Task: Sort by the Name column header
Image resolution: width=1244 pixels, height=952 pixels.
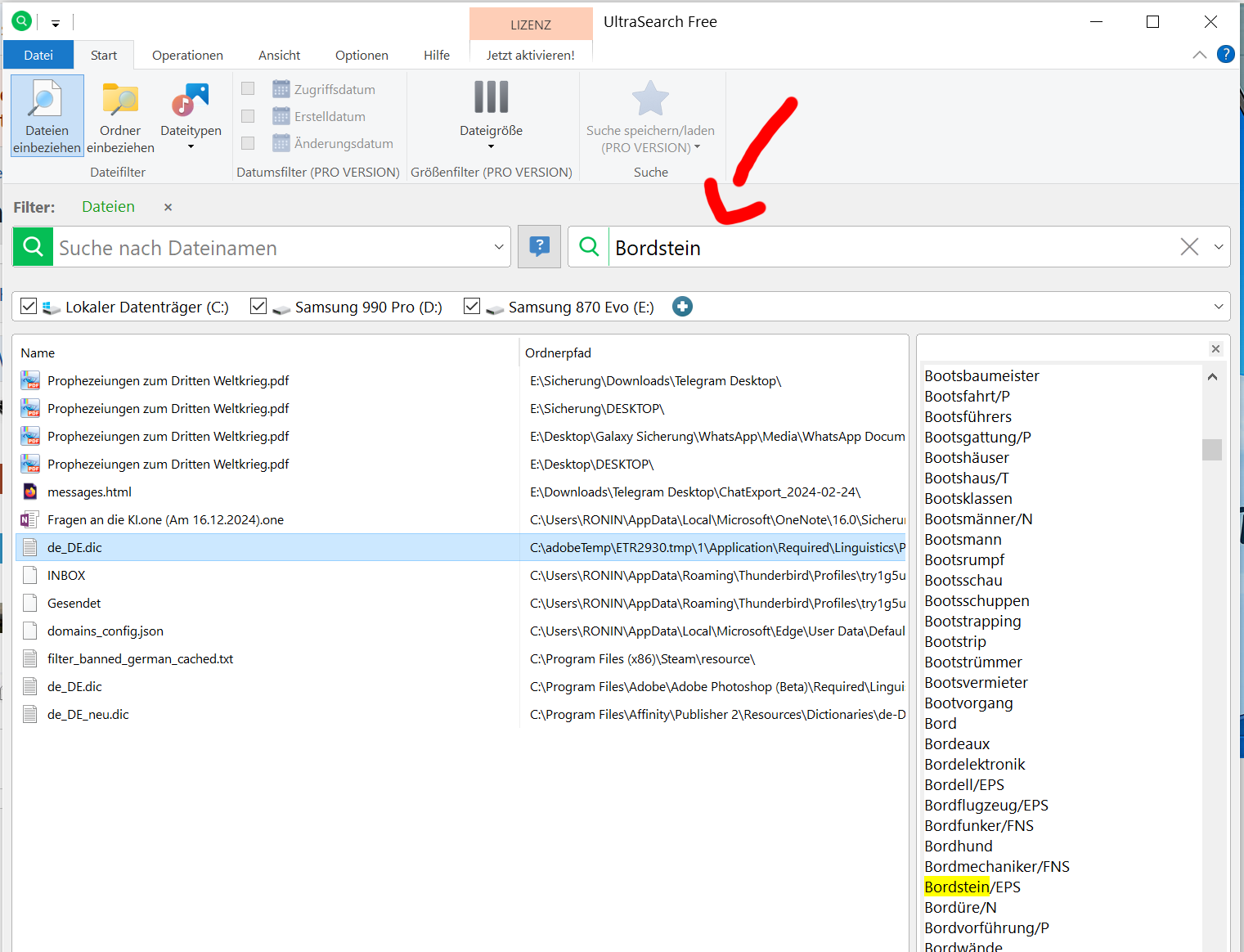Action: tap(38, 353)
